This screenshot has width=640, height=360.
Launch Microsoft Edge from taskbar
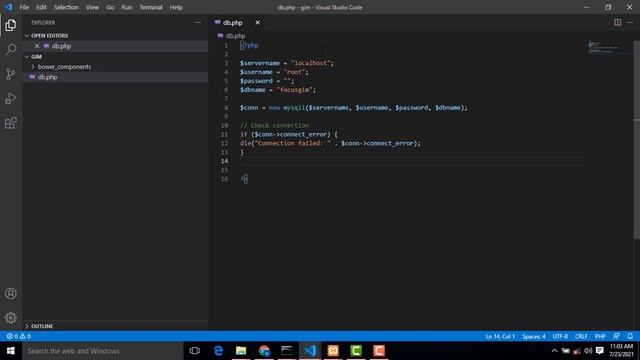point(218,351)
